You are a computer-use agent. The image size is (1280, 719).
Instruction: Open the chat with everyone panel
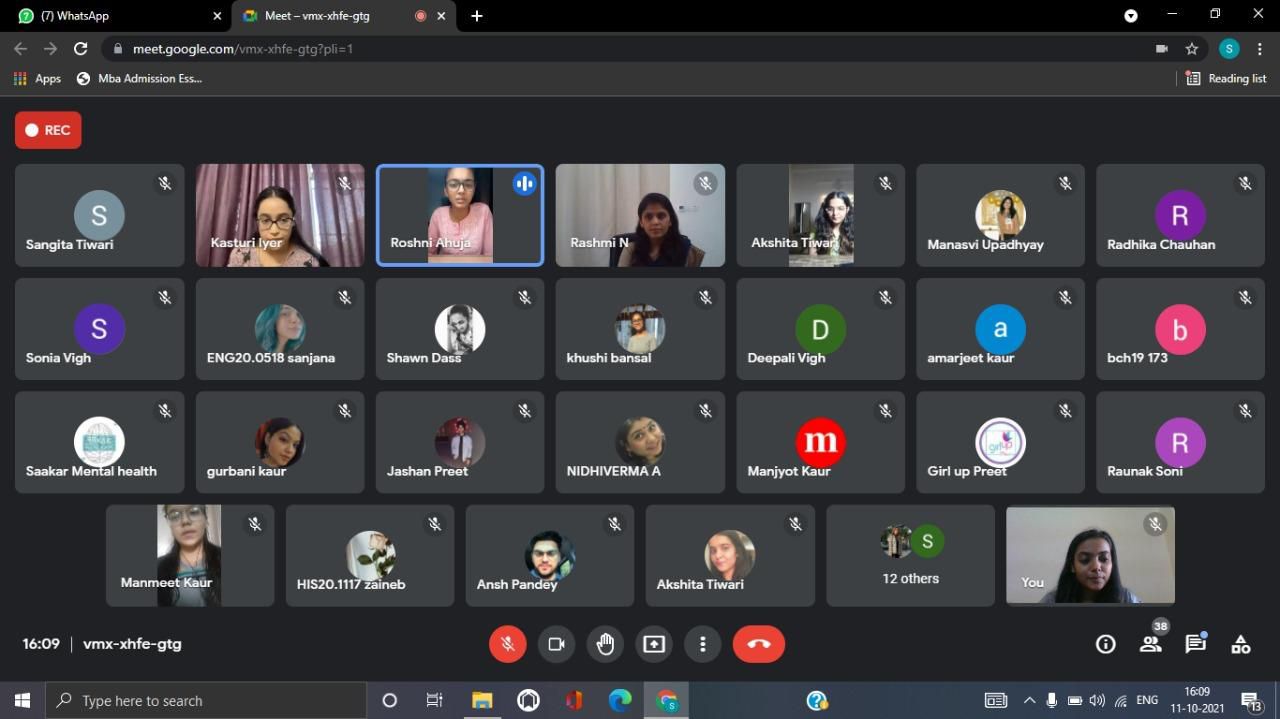tap(1195, 645)
